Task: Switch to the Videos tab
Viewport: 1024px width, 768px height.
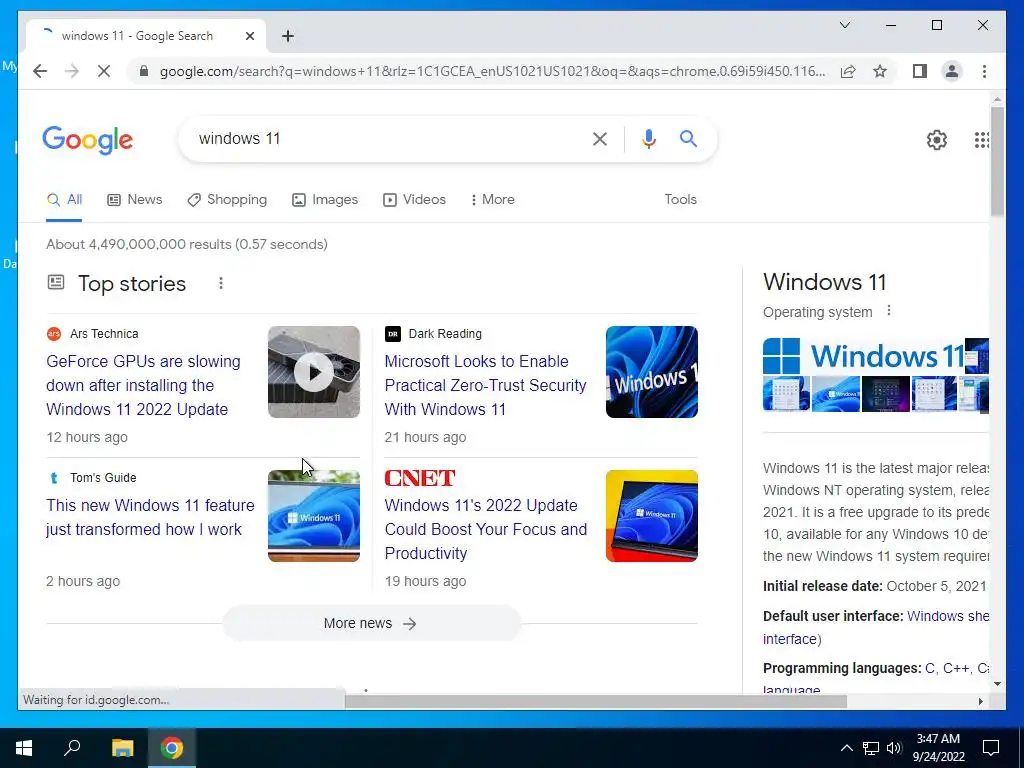Action: 414,200
